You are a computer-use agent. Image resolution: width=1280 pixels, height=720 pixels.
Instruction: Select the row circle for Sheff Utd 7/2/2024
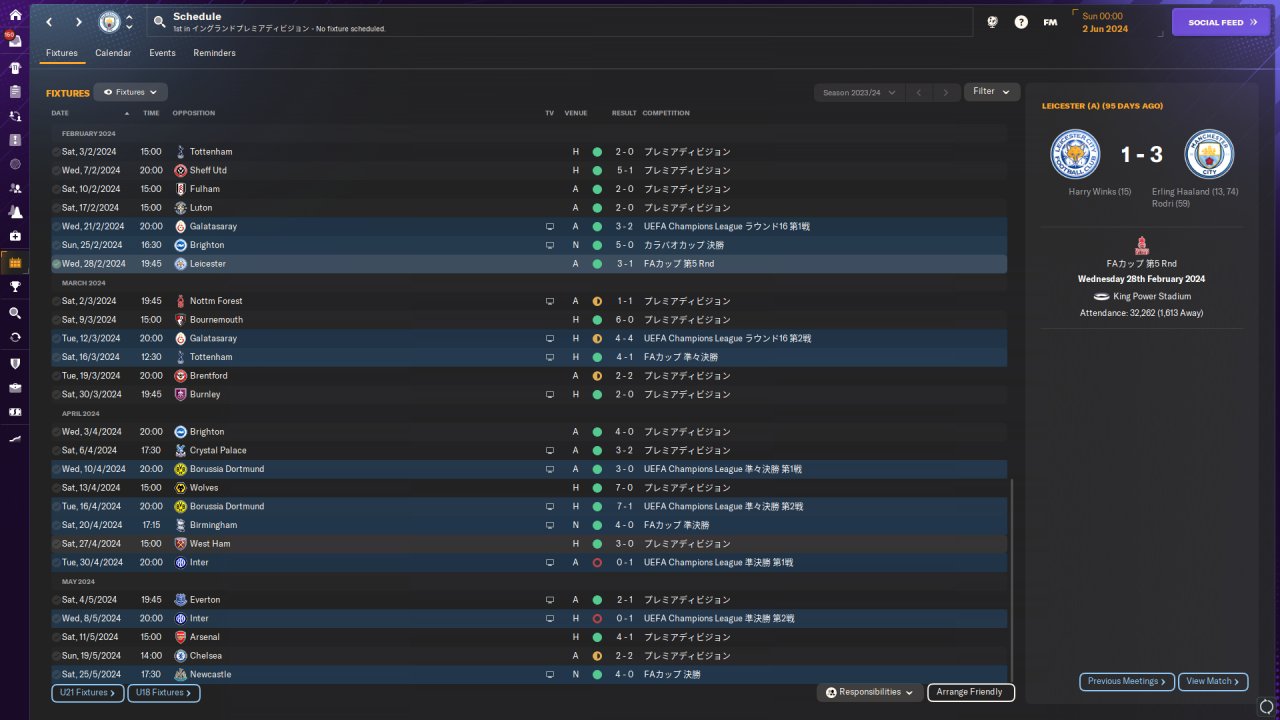56,171
